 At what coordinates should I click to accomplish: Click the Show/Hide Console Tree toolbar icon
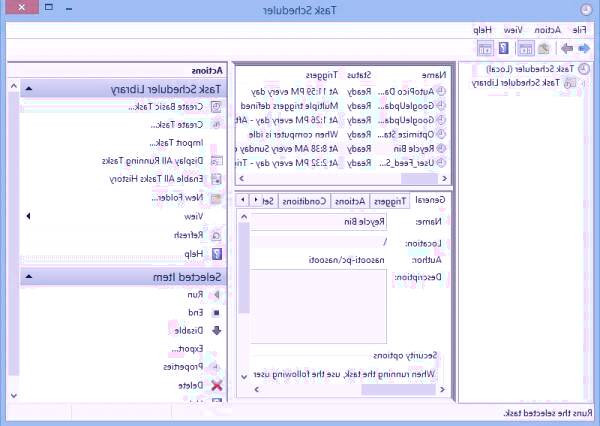coord(525,48)
